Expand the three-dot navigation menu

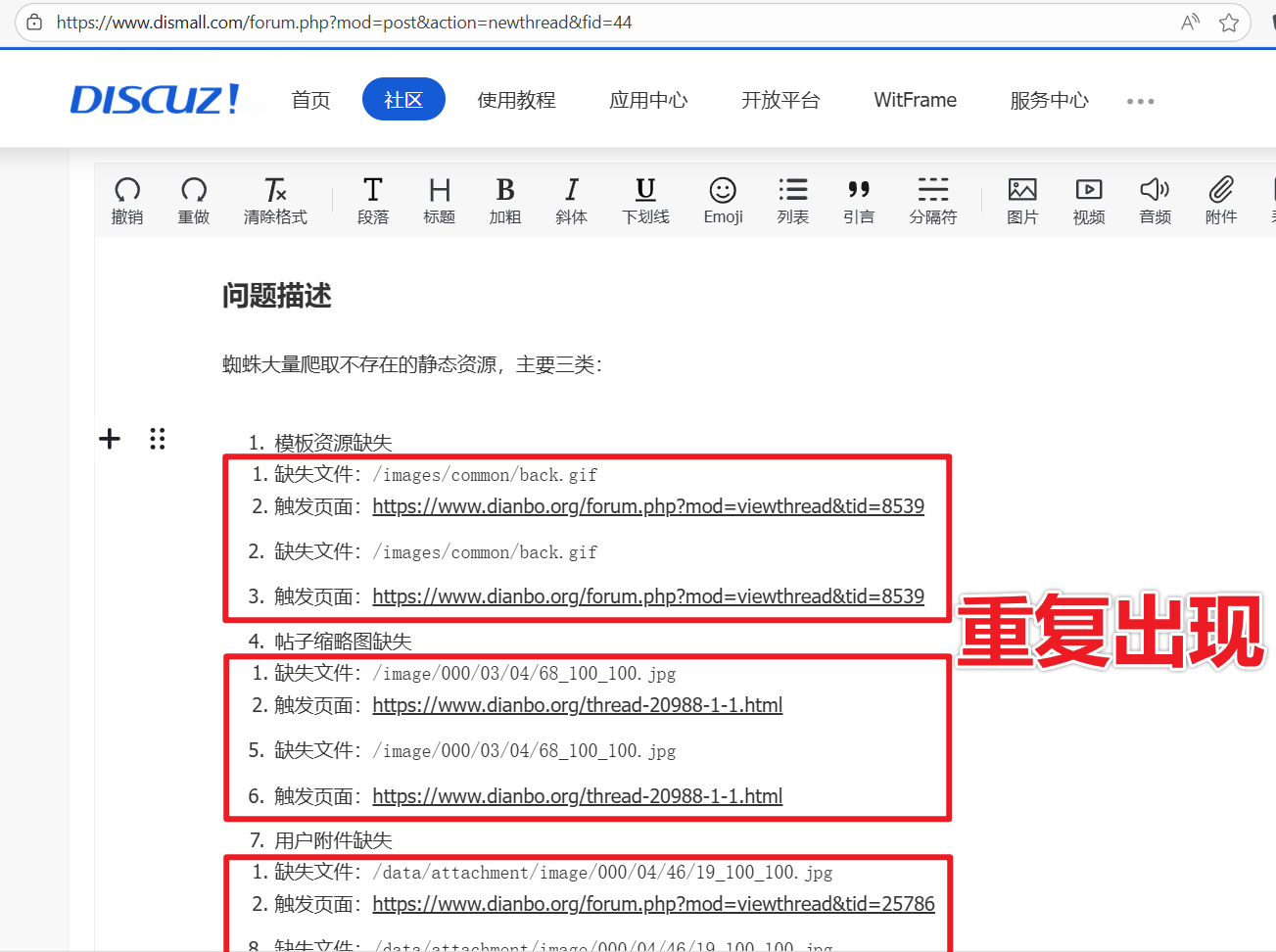pyautogui.click(x=1140, y=101)
